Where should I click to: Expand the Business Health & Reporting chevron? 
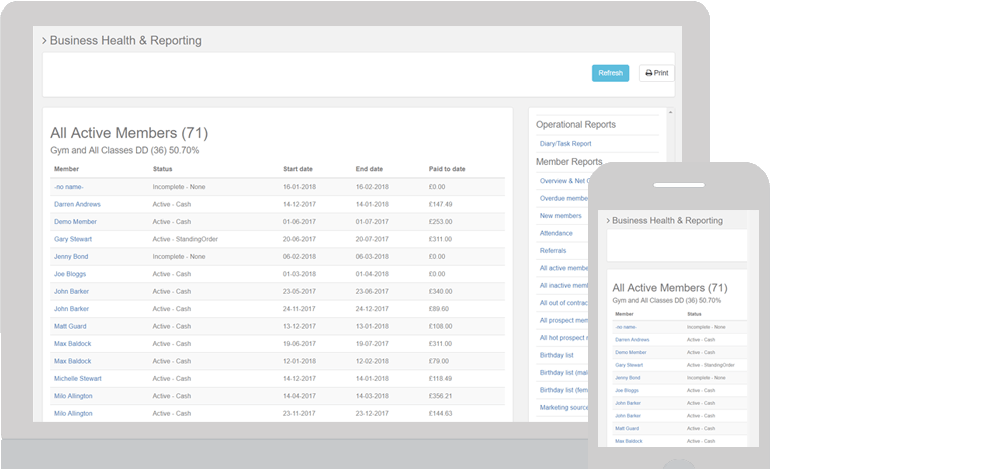tap(45, 41)
